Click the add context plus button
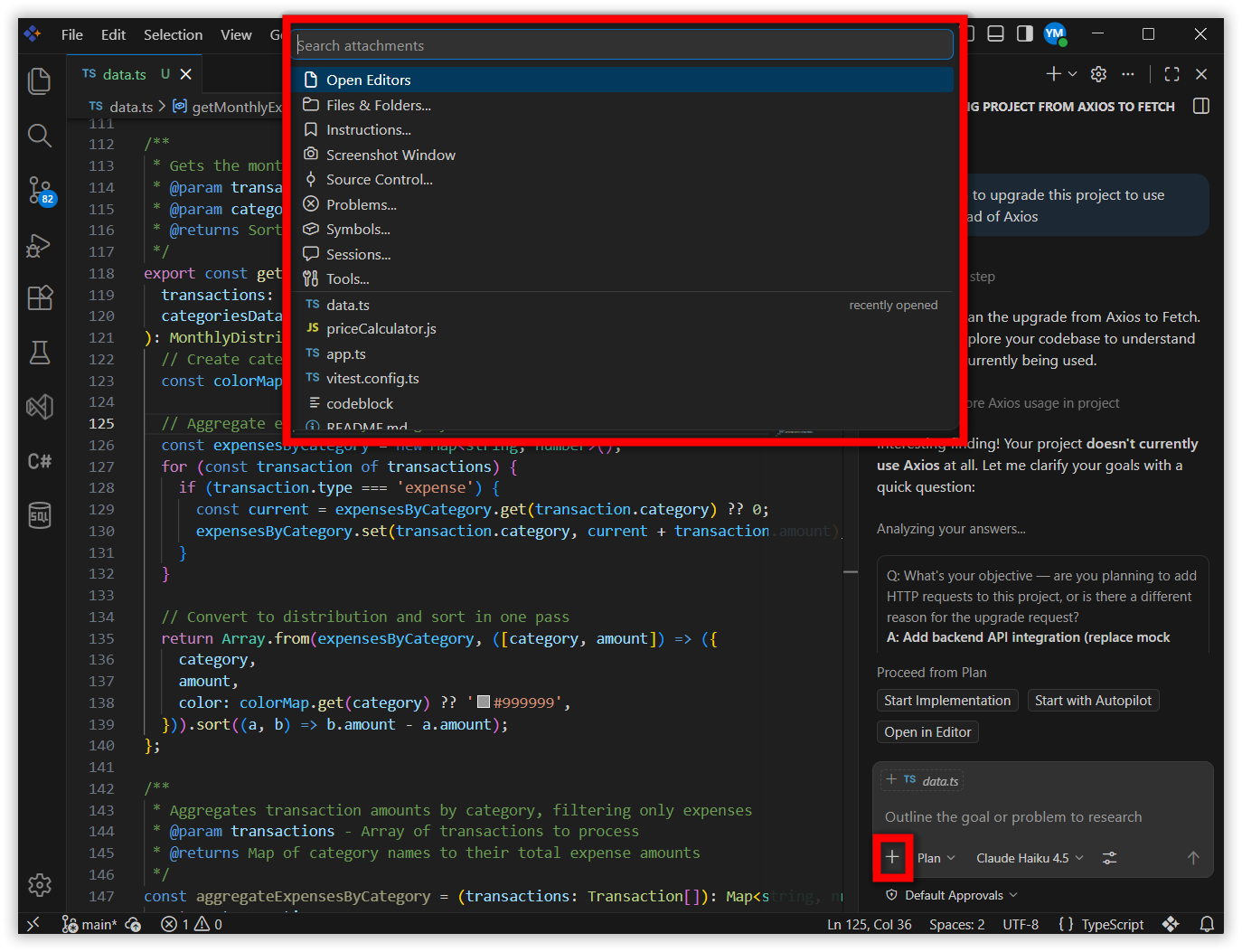 pos(892,857)
